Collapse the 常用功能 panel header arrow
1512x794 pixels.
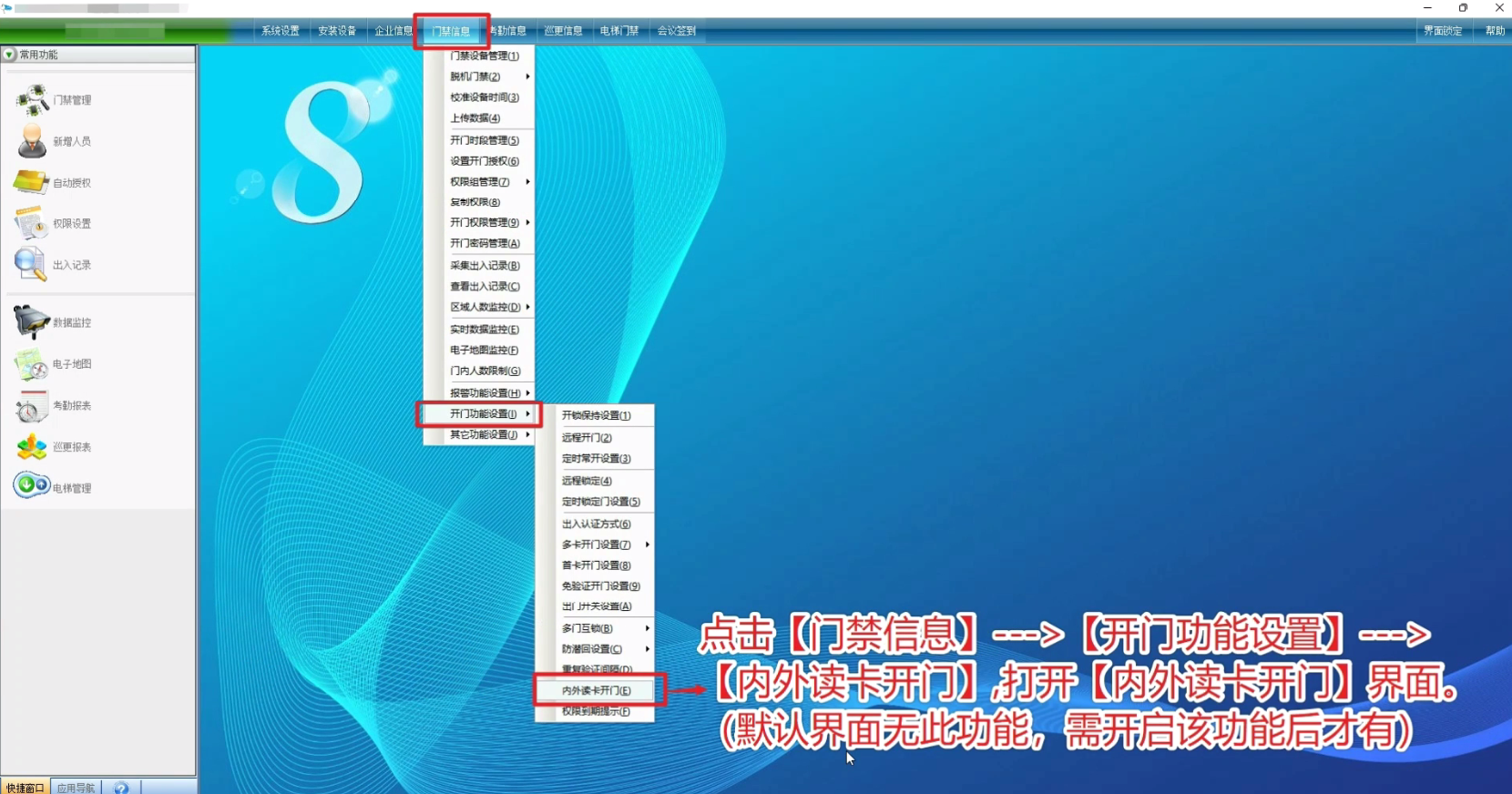pyautogui.click(x=9, y=55)
